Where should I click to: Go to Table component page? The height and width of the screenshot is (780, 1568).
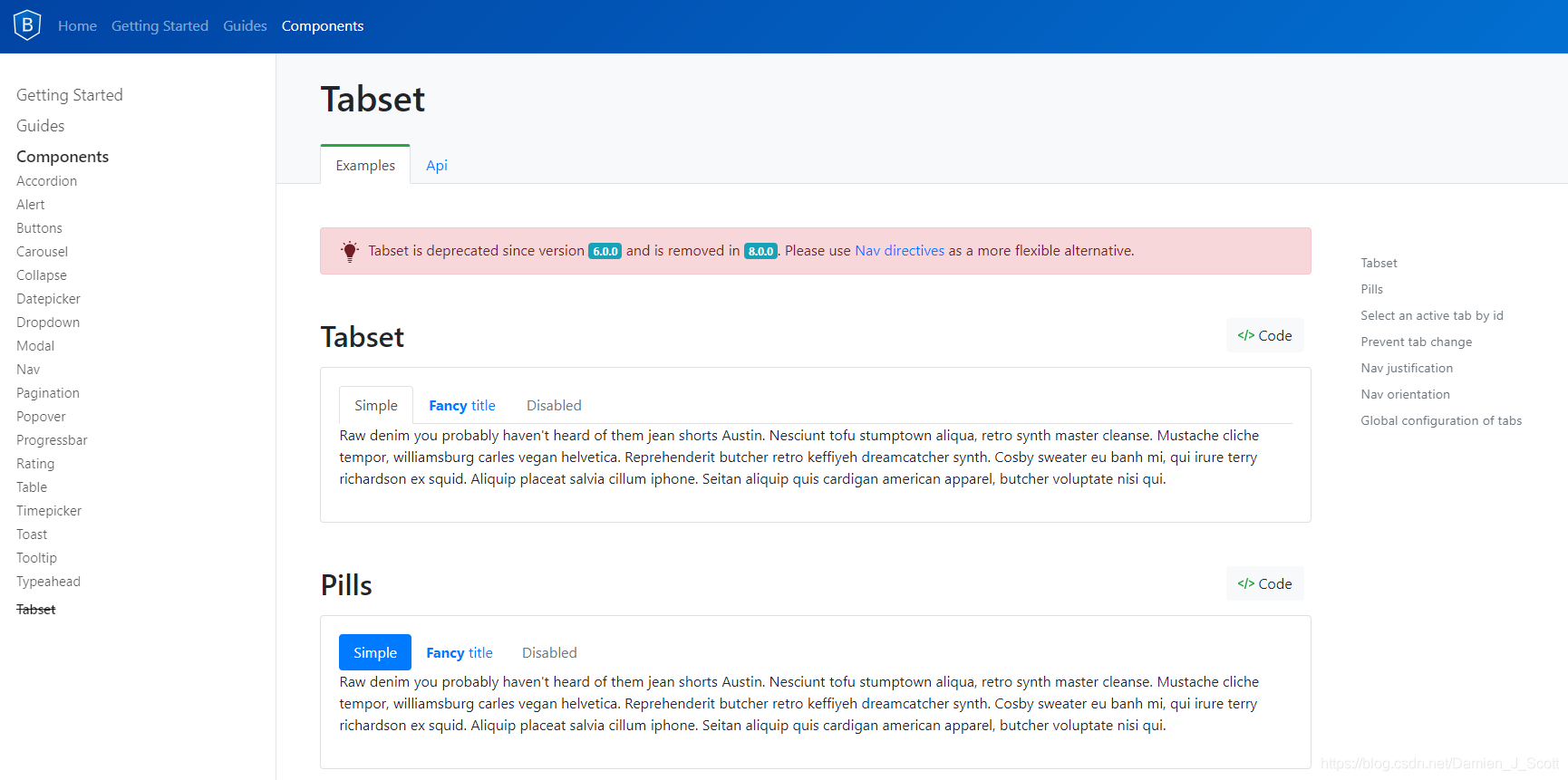click(32, 487)
